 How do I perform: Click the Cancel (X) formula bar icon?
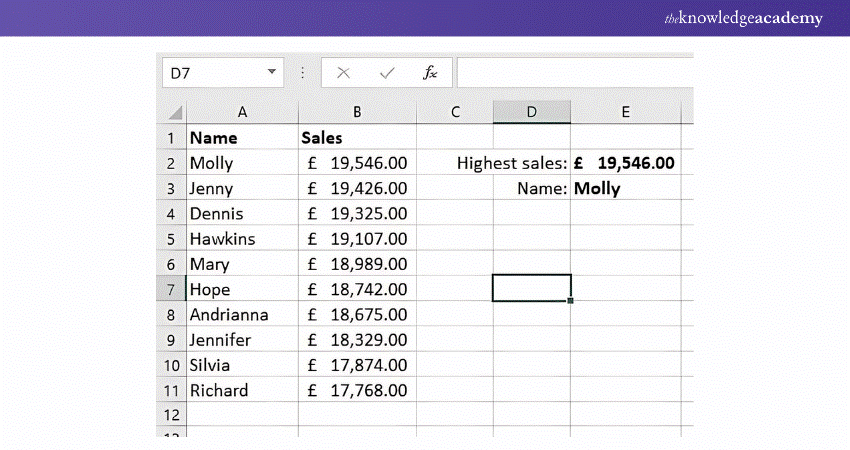(x=344, y=73)
